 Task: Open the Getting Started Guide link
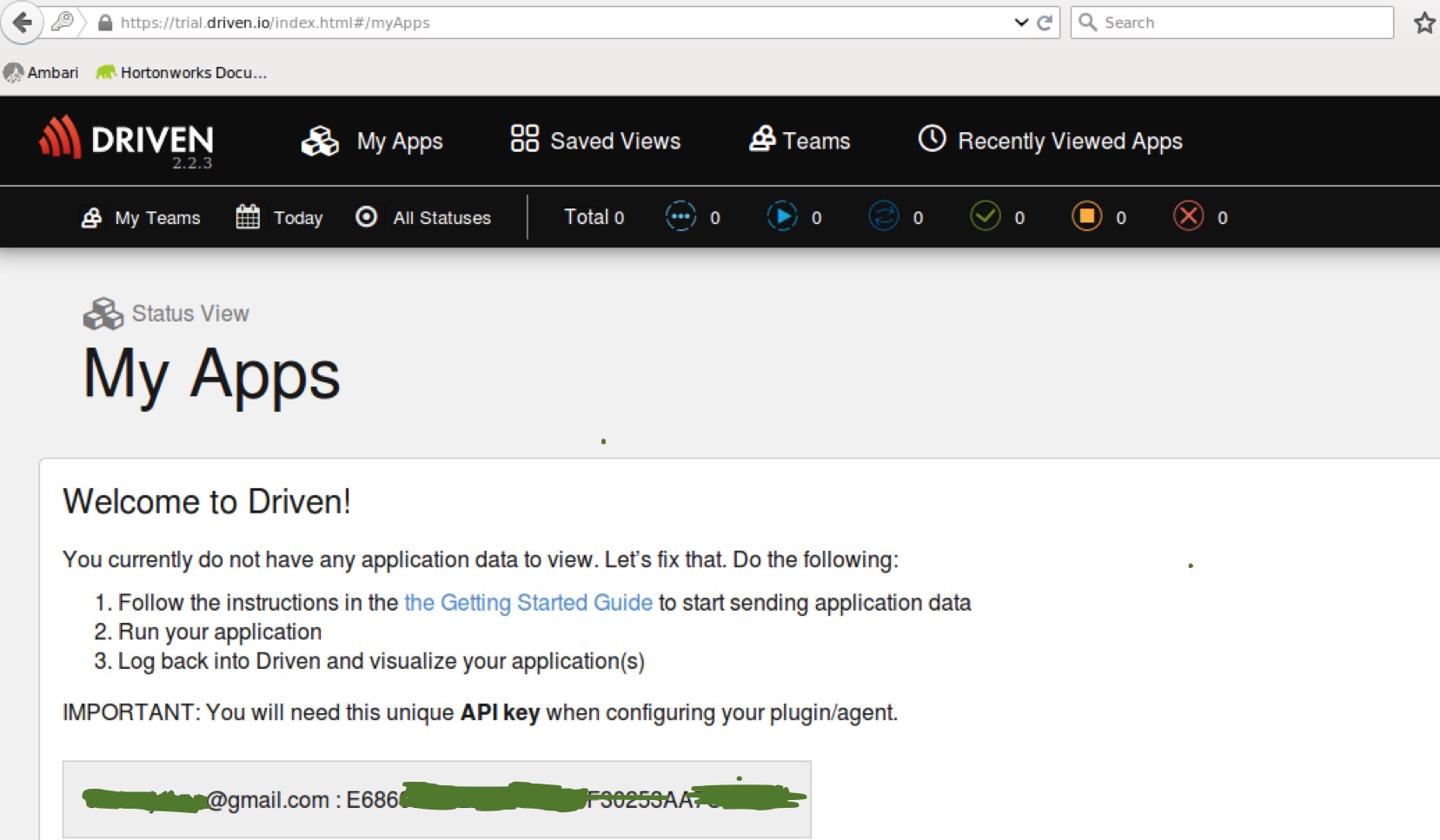pos(528,602)
